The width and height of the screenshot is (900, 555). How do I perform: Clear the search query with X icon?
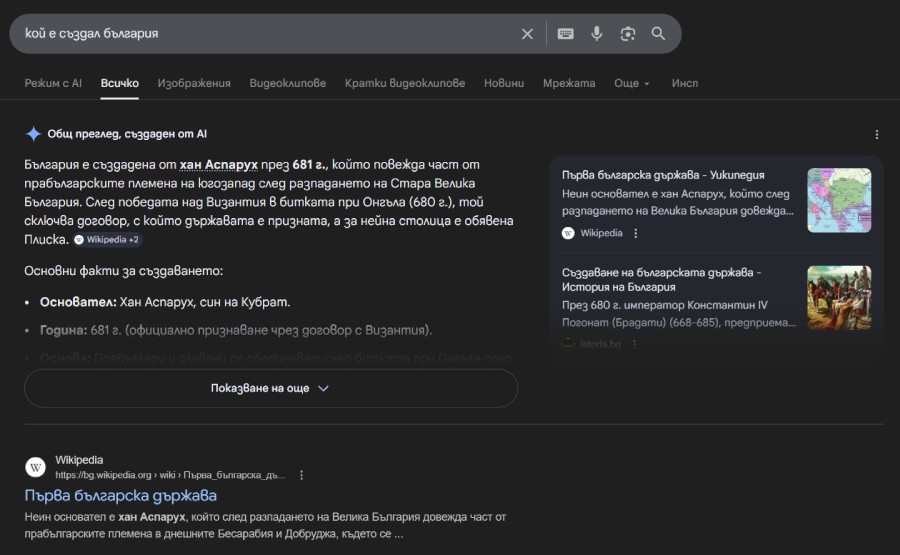pyautogui.click(x=527, y=34)
